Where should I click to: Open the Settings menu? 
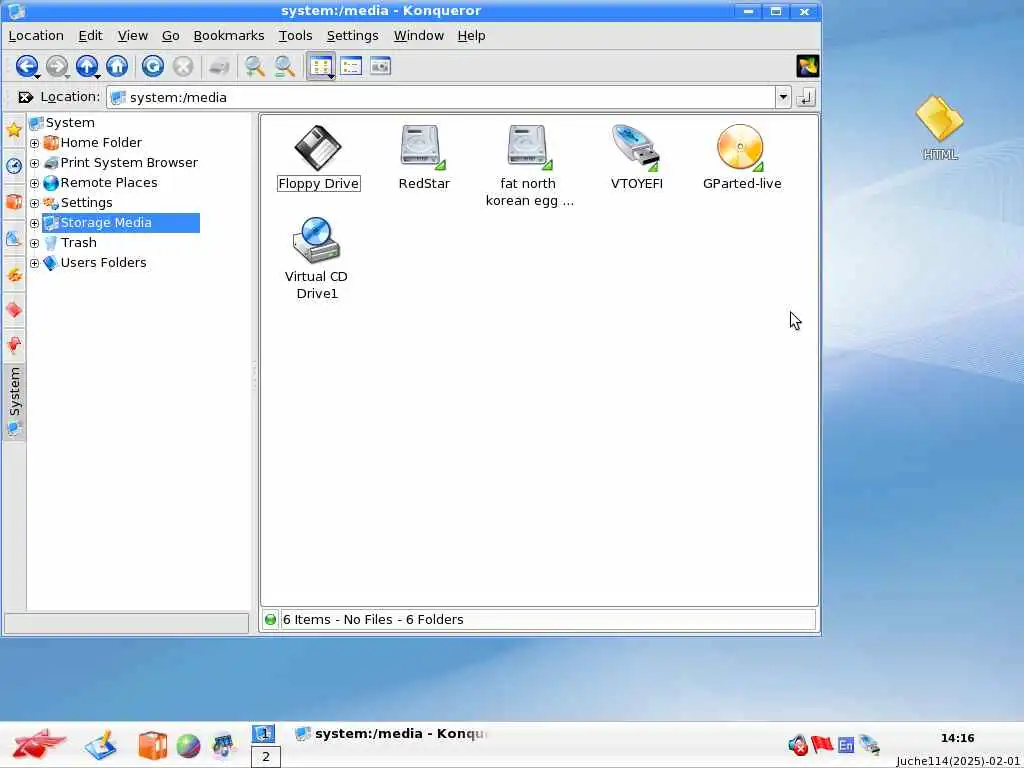(x=352, y=36)
